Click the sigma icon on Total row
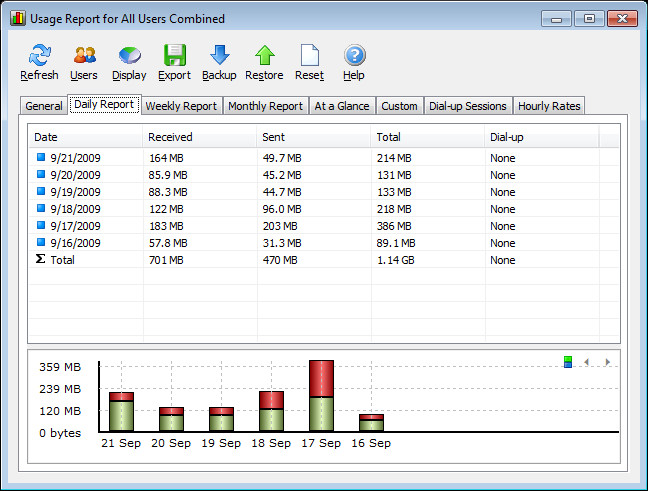 [x=40, y=259]
